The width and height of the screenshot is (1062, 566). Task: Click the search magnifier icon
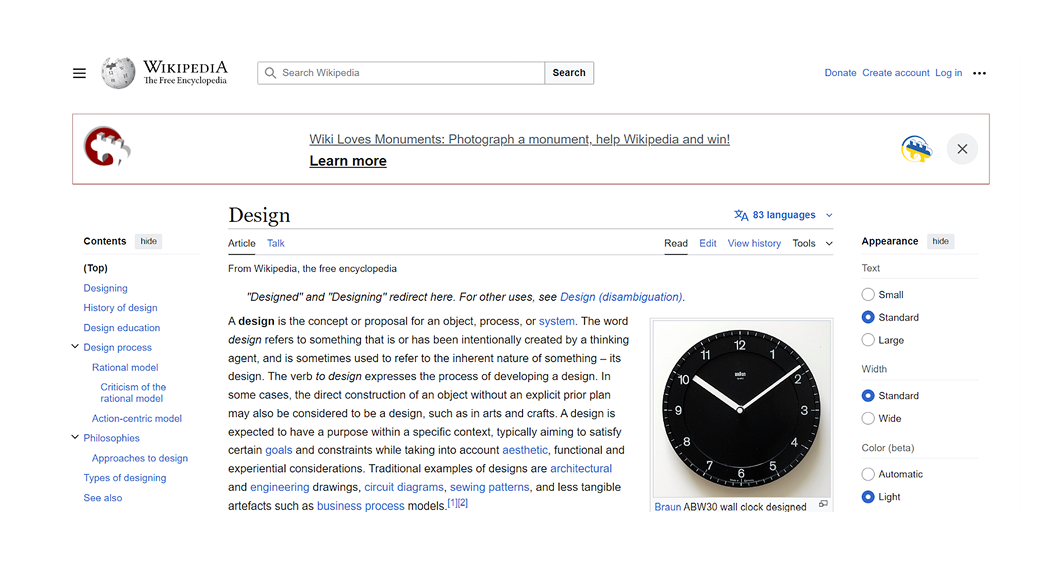[x=270, y=73]
